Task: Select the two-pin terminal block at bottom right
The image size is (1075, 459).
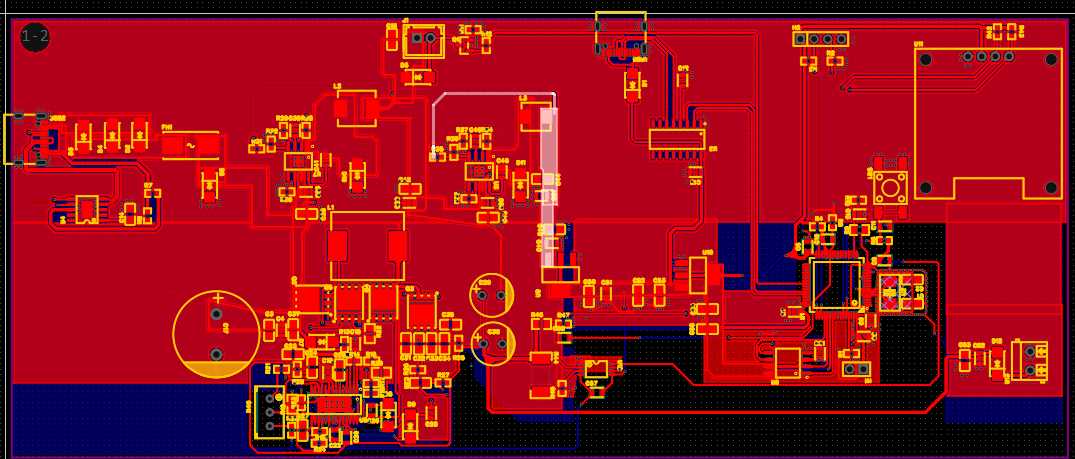Action: pos(1030,359)
